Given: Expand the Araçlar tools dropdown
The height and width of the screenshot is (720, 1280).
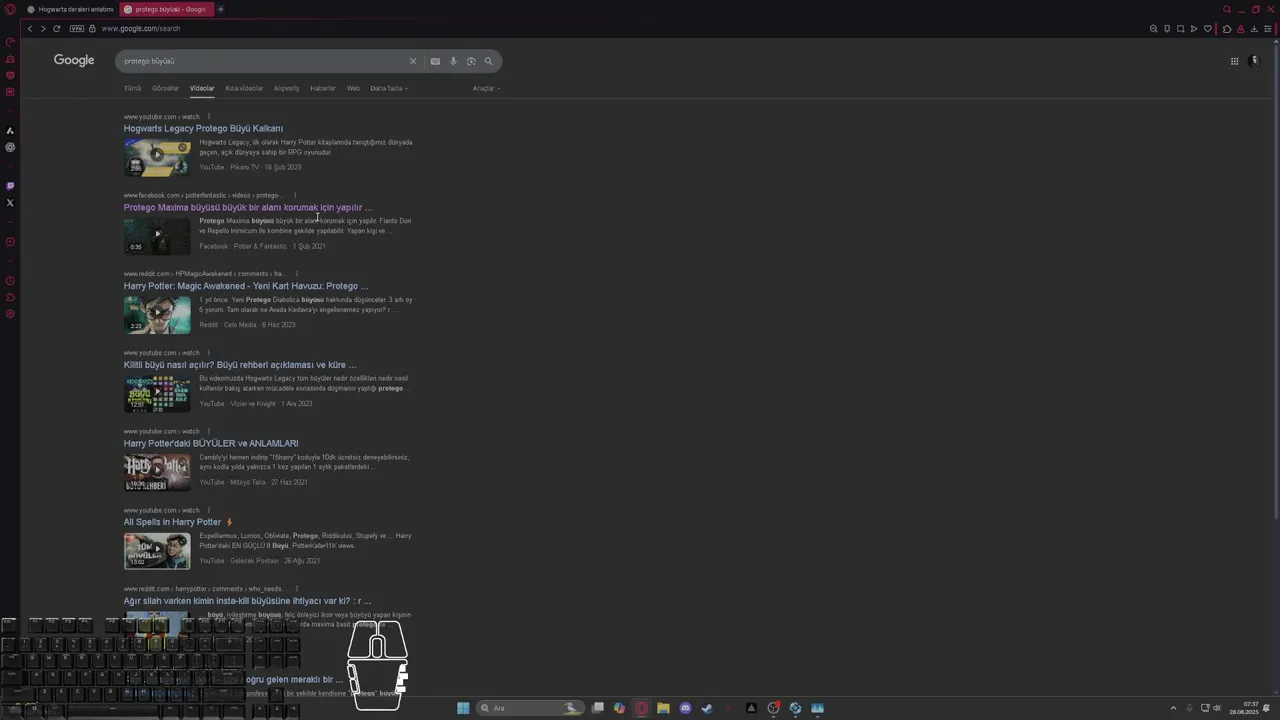Looking at the screenshot, I should click(x=486, y=88).
